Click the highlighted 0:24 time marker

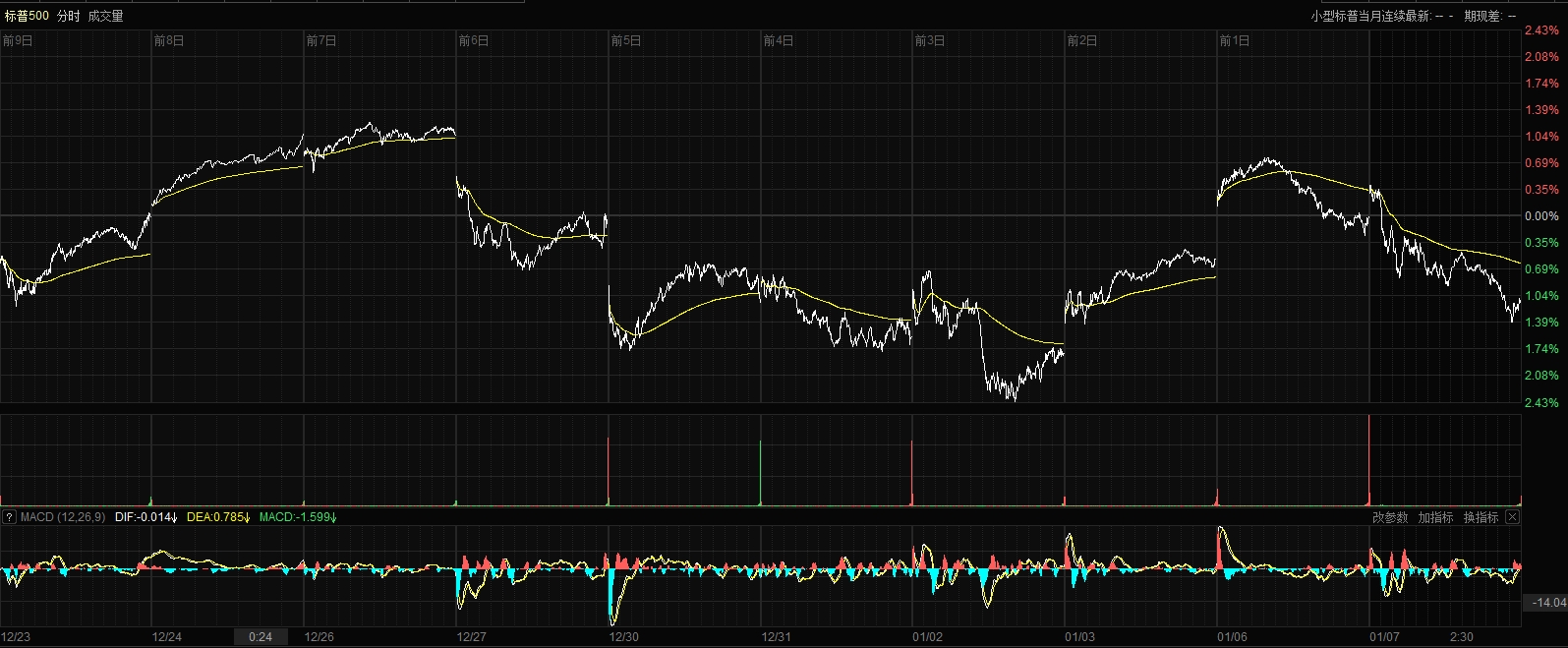coord(261,637)
